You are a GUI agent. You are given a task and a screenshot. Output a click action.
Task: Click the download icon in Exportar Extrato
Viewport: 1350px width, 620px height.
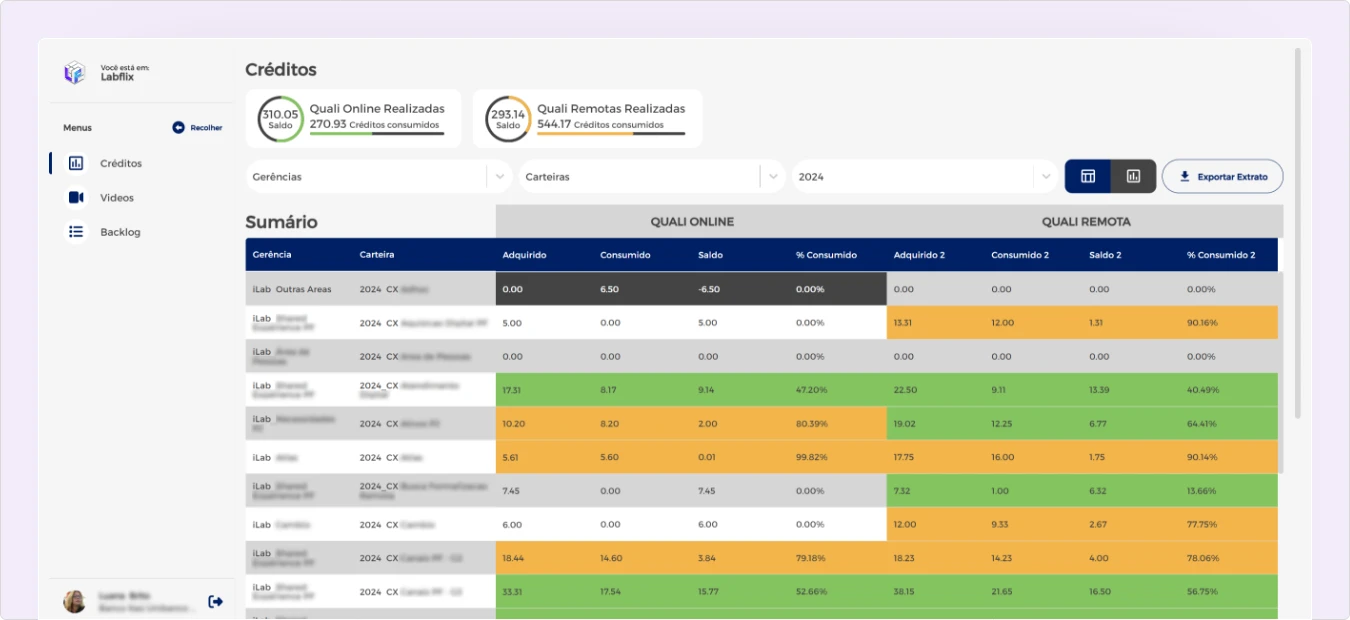pyautogui.click(x=1184, y=177)
